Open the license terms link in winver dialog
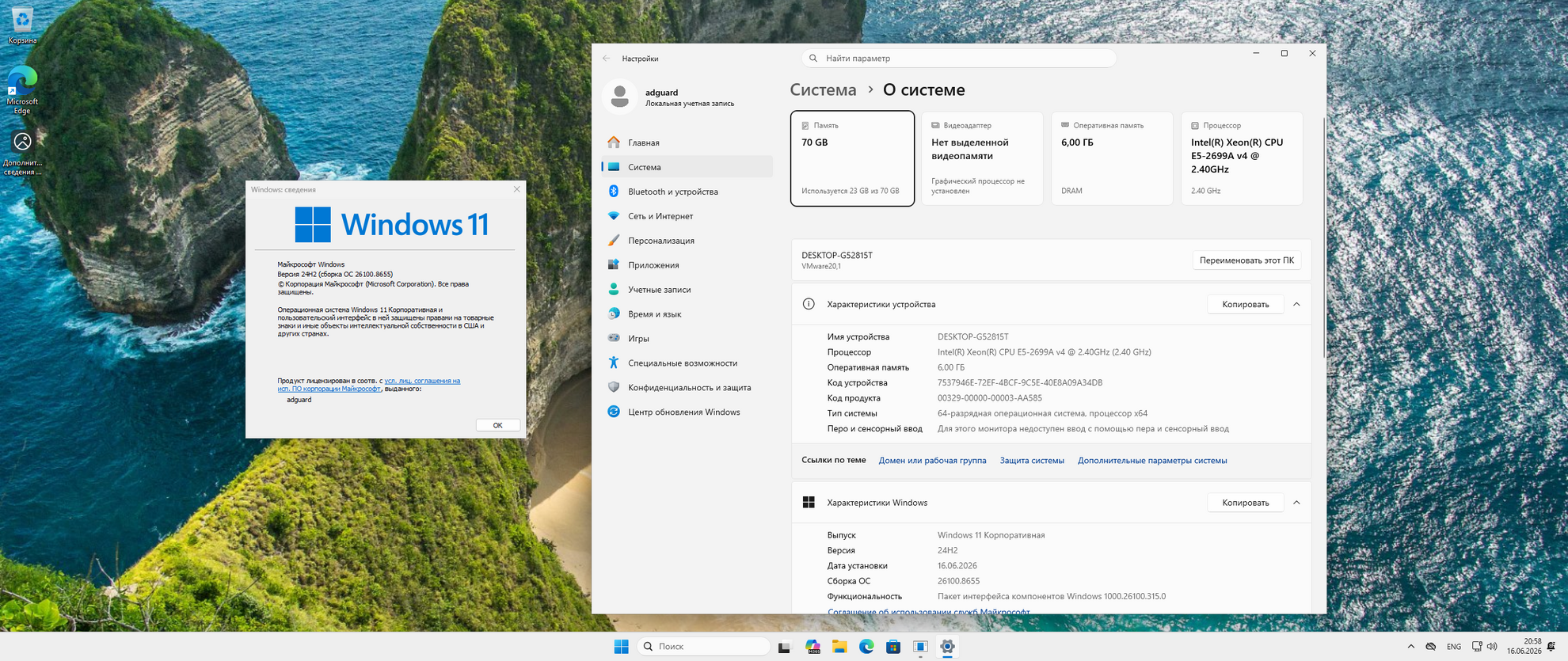The height and width of the screenshot is (661, 1568). point(369,385)
